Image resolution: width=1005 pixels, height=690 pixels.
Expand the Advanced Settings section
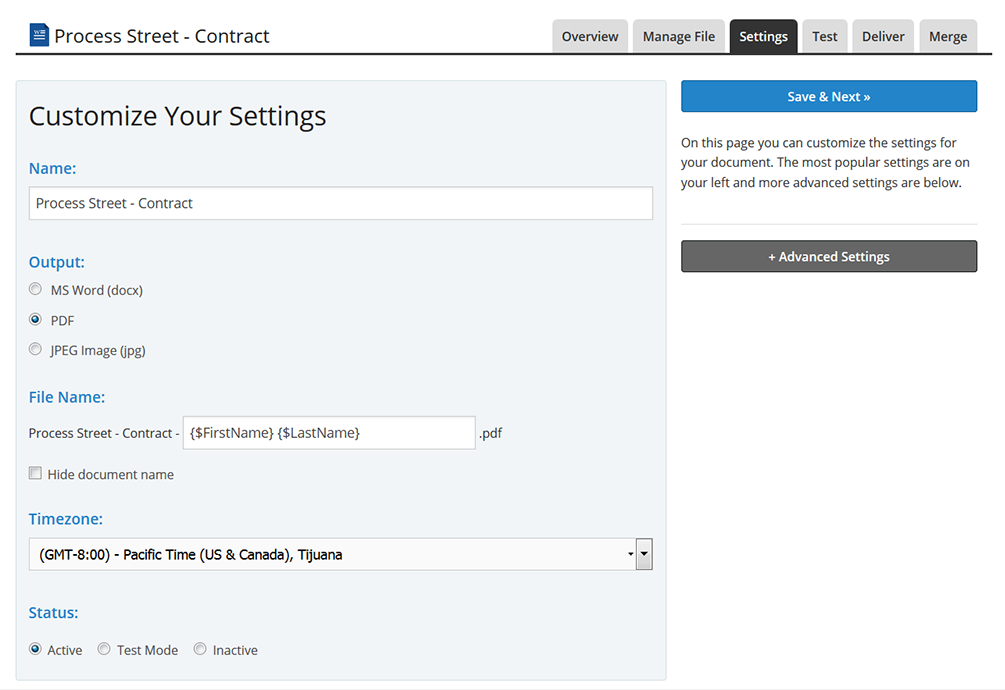(x=828, y=256)
